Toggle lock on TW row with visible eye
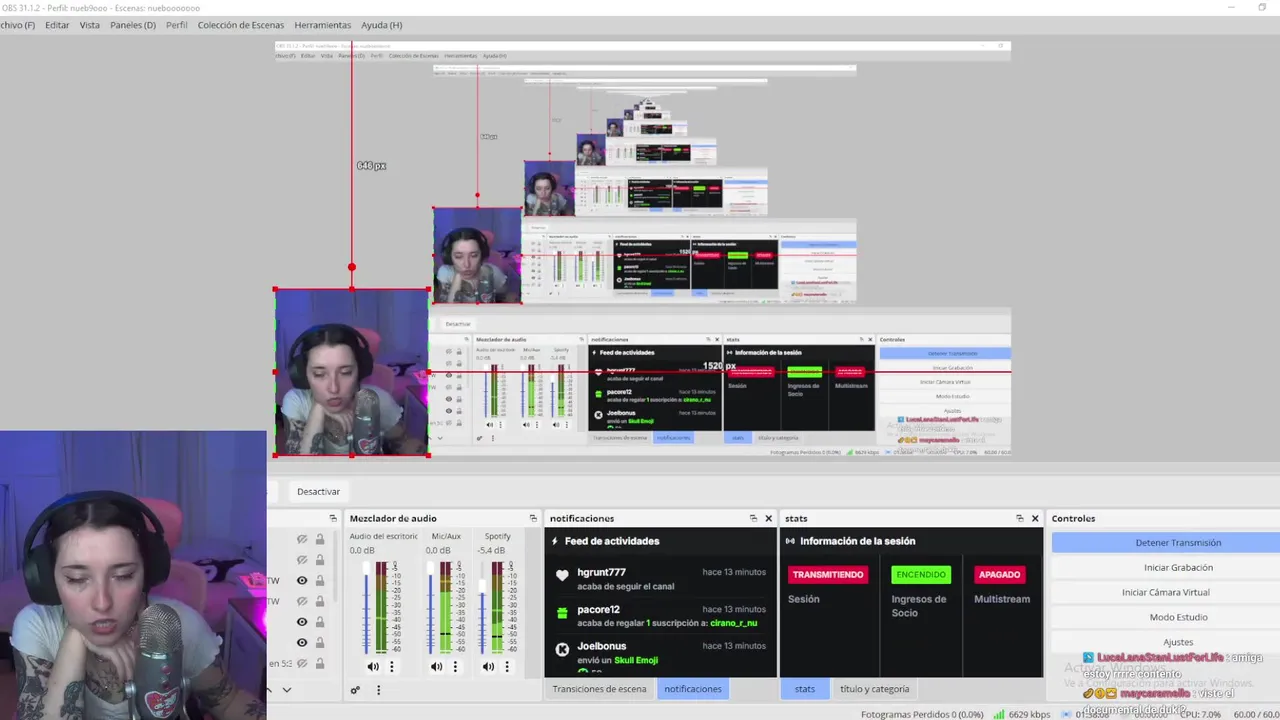The width and height of the screenshot is (1280, 720). click(320, 580)
